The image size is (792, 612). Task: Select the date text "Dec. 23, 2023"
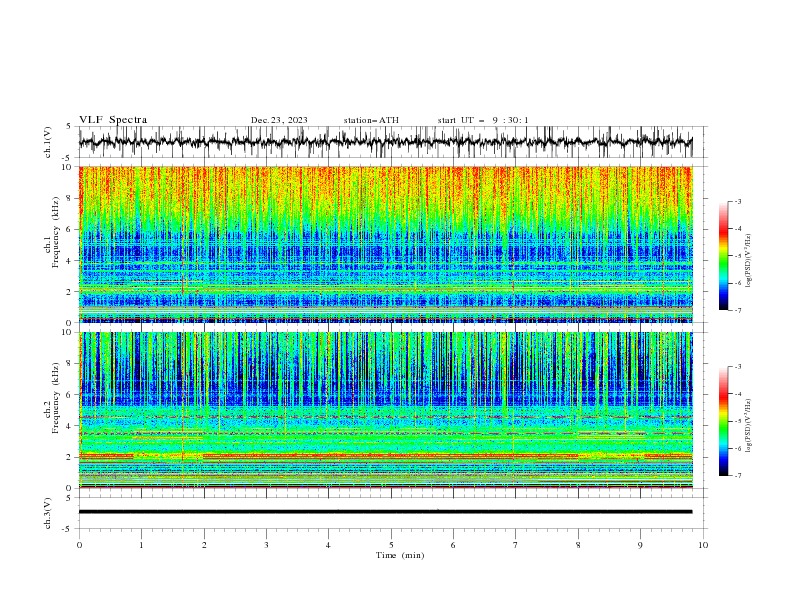tap(279, 120)
